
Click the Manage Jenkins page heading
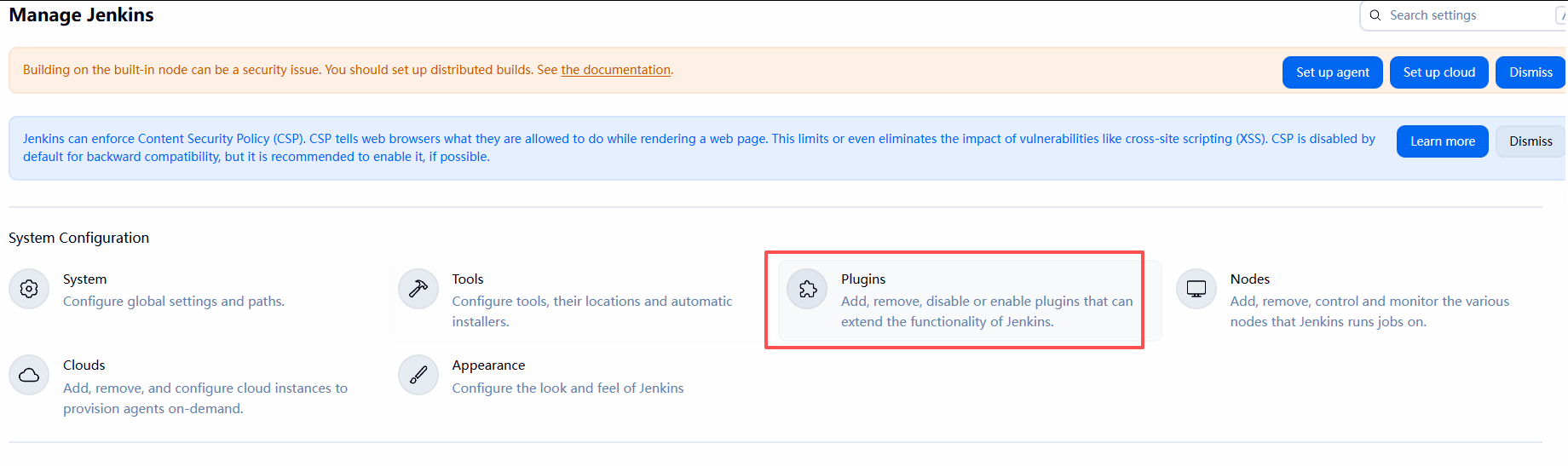81,15
